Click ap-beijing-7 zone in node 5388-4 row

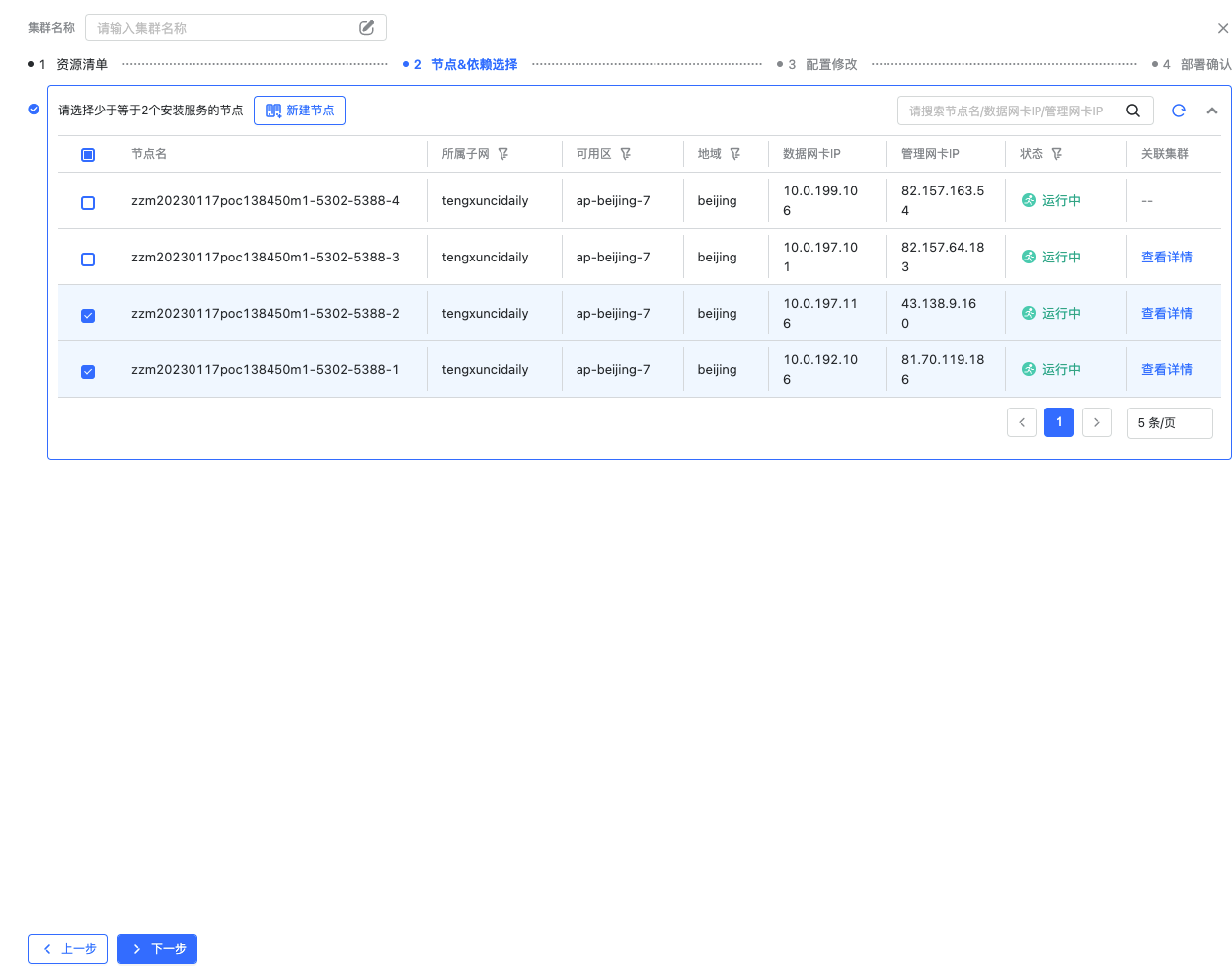tap(613, 200)
